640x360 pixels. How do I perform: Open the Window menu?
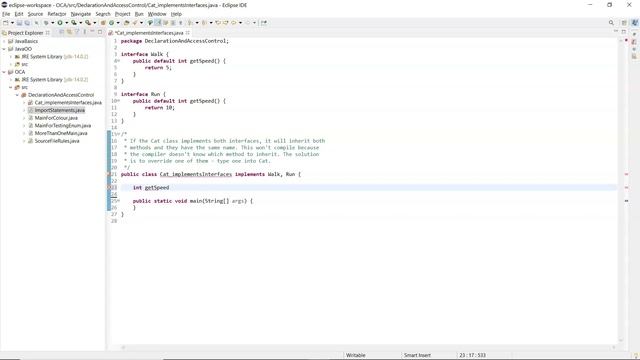157,14
